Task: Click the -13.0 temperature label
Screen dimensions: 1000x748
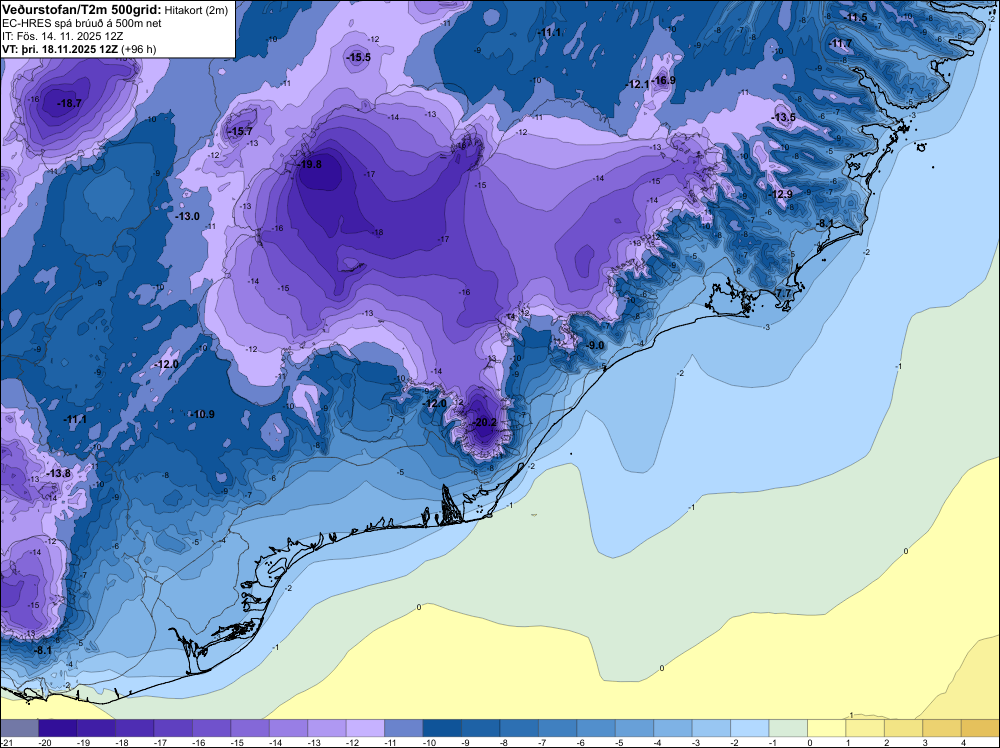Action: 187,217
